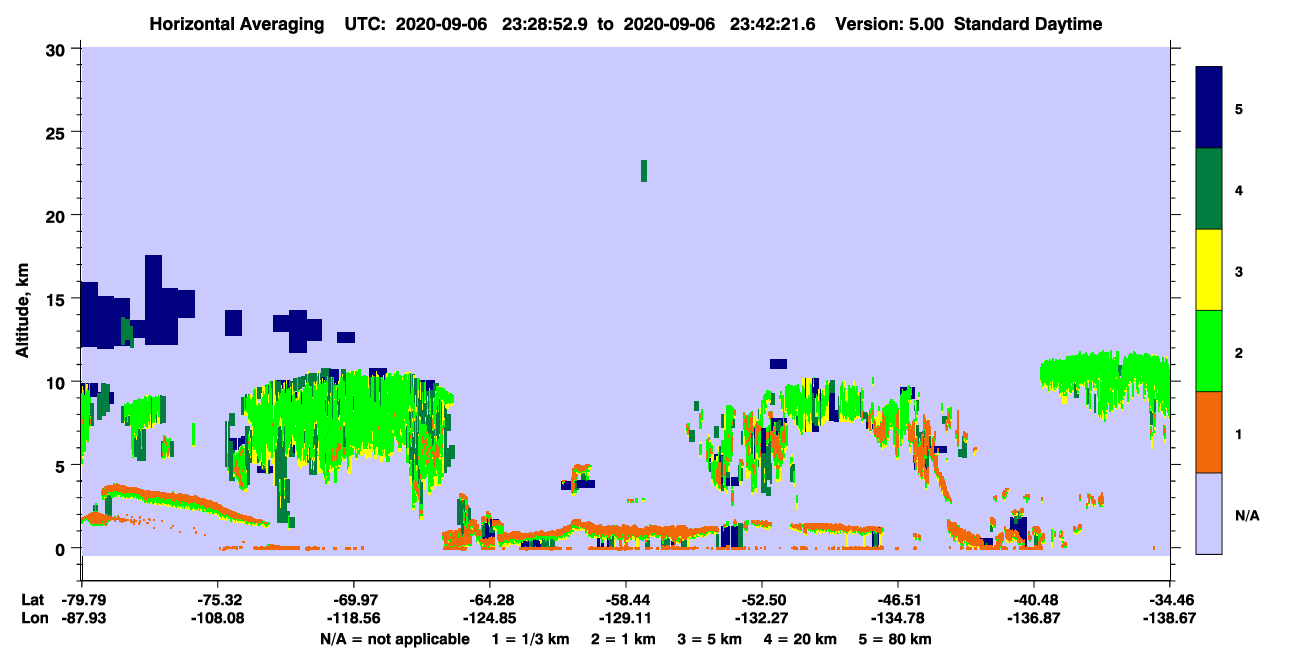Click the longitude value -129.11
This screenshot has height=667, width=1300.
pos(626,618)
